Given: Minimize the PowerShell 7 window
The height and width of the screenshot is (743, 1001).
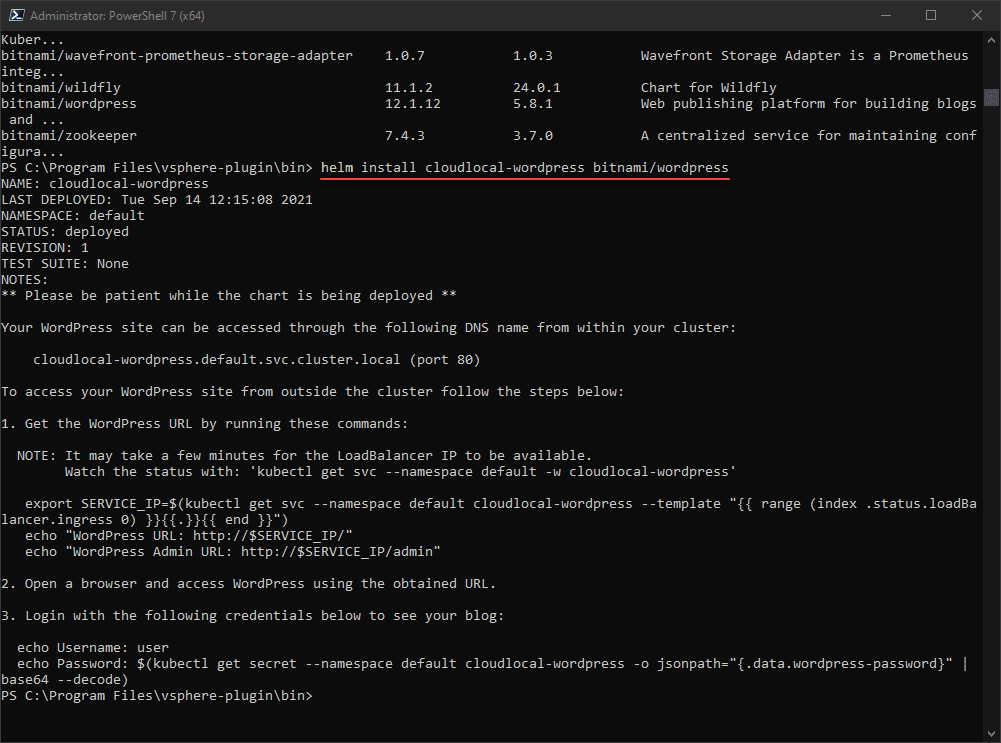Looking at the screenshot, I should 885,15.
